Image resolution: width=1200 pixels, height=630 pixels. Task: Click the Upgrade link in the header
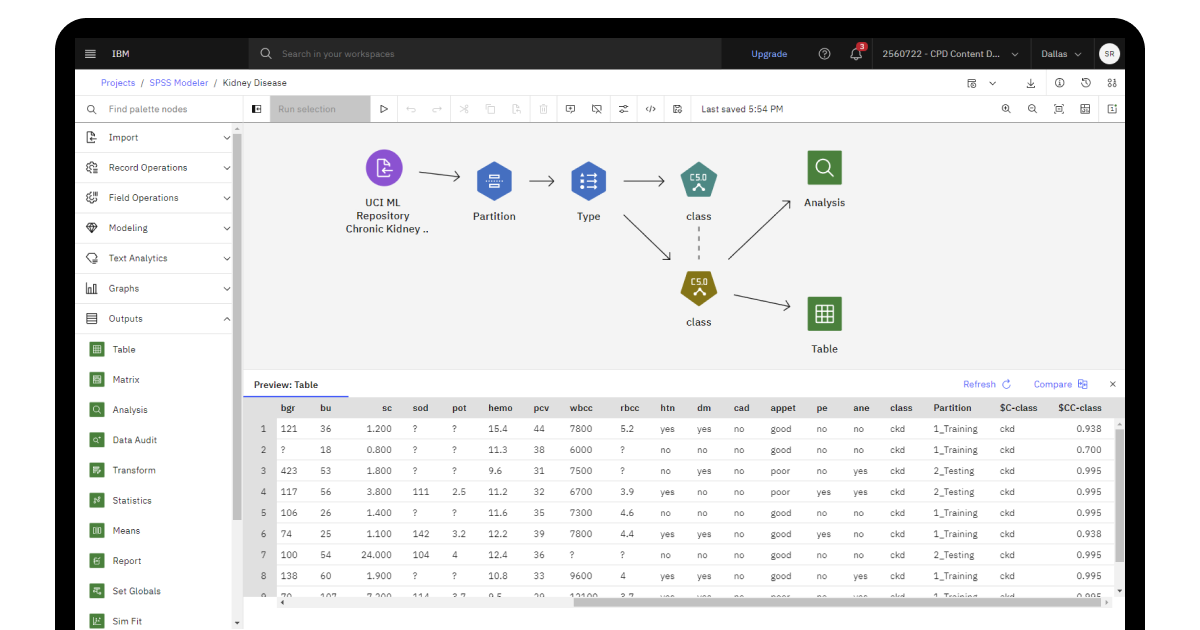(768, 53)
